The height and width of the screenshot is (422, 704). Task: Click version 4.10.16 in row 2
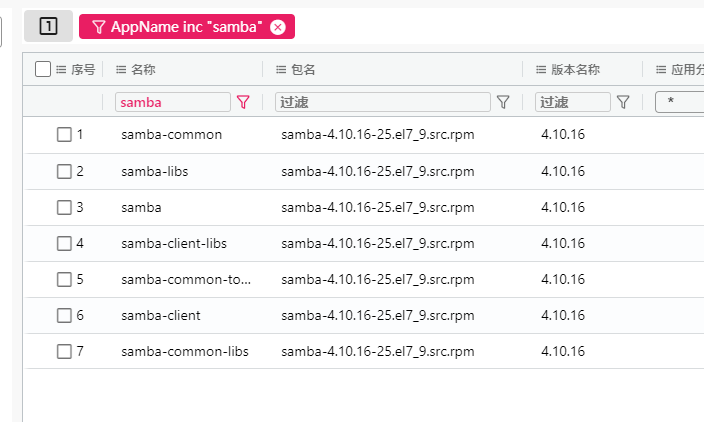click(x=563, y=171)
